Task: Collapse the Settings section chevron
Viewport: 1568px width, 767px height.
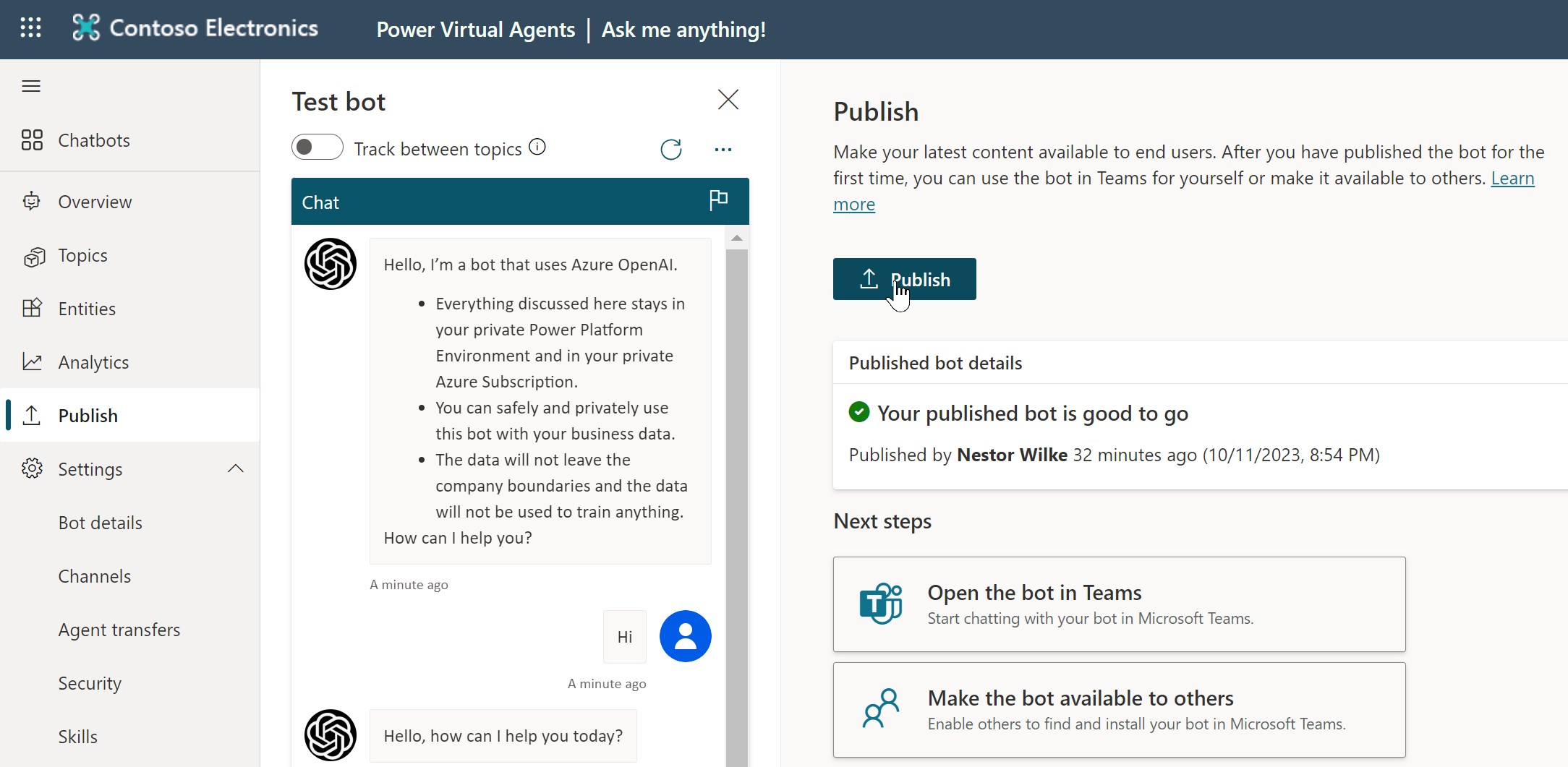Action: (236, 468)
